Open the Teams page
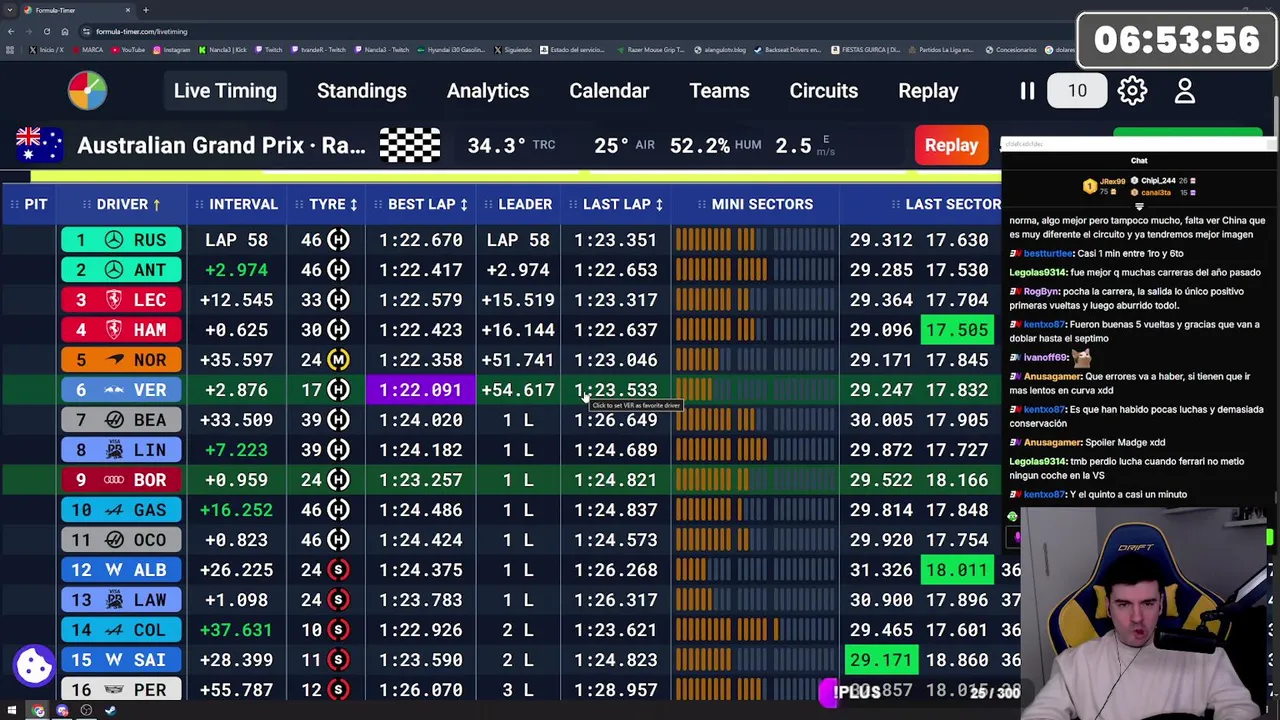The image size is (1280, 720). click(x=719, y=91)
